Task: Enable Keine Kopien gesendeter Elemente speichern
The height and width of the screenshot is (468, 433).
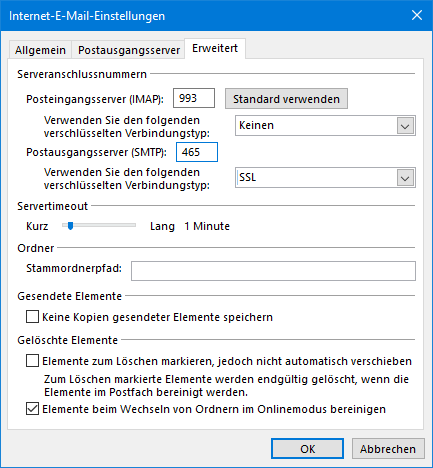Action: (x=32, y=317)
